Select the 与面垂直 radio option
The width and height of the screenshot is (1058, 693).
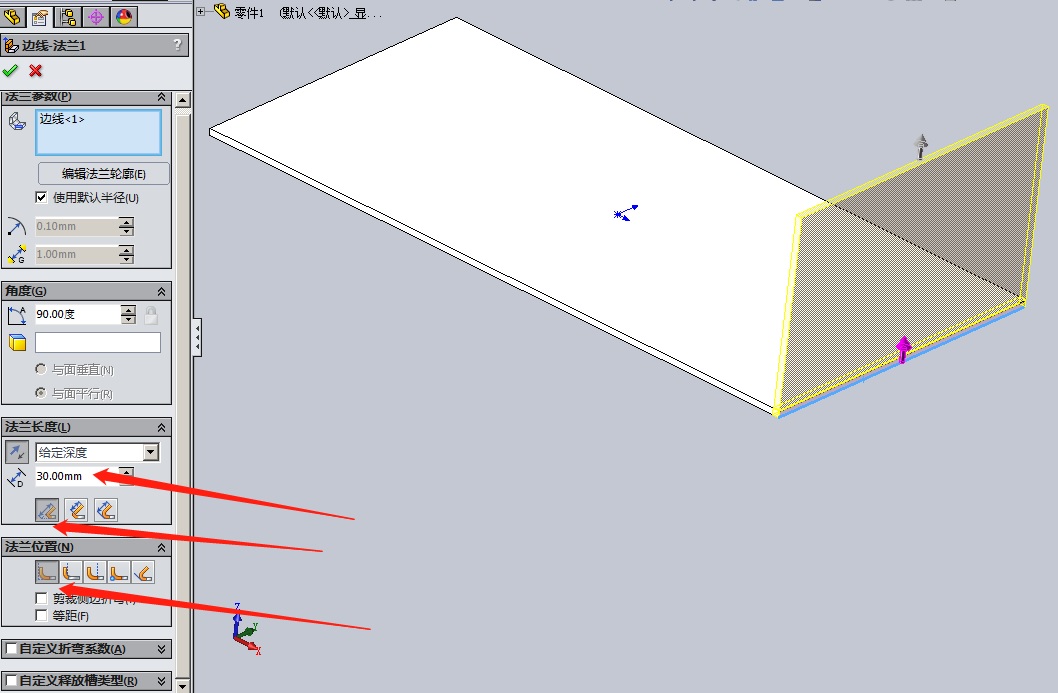click(x=41, y=369)
